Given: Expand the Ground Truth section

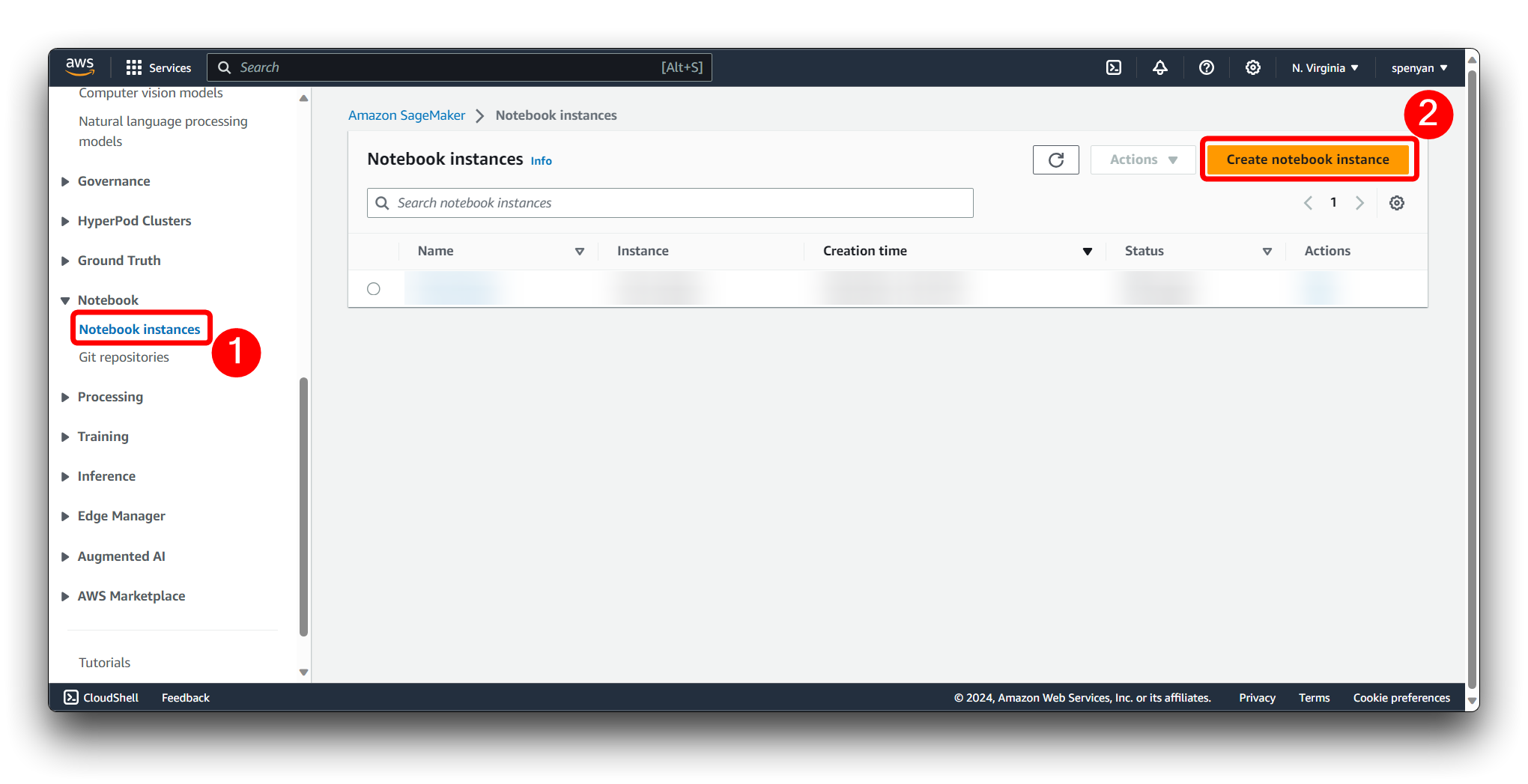Looking at the screenshot, I should click(65, 261).
